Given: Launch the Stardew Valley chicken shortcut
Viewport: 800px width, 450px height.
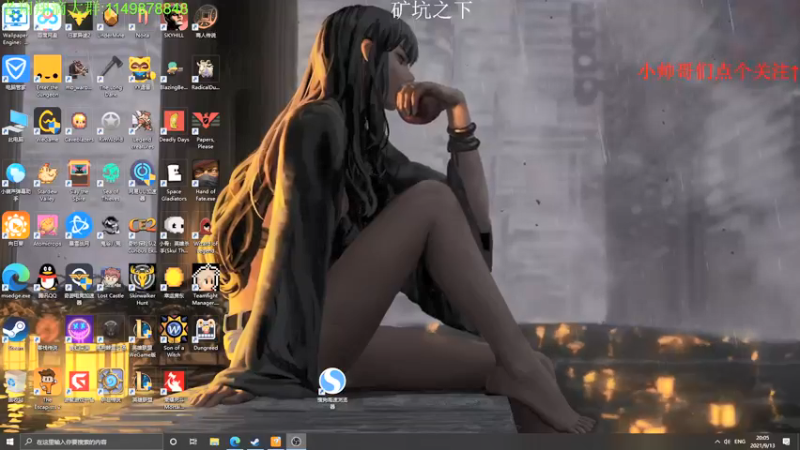Looking at the screenshot, I should (x=47, y=180).
